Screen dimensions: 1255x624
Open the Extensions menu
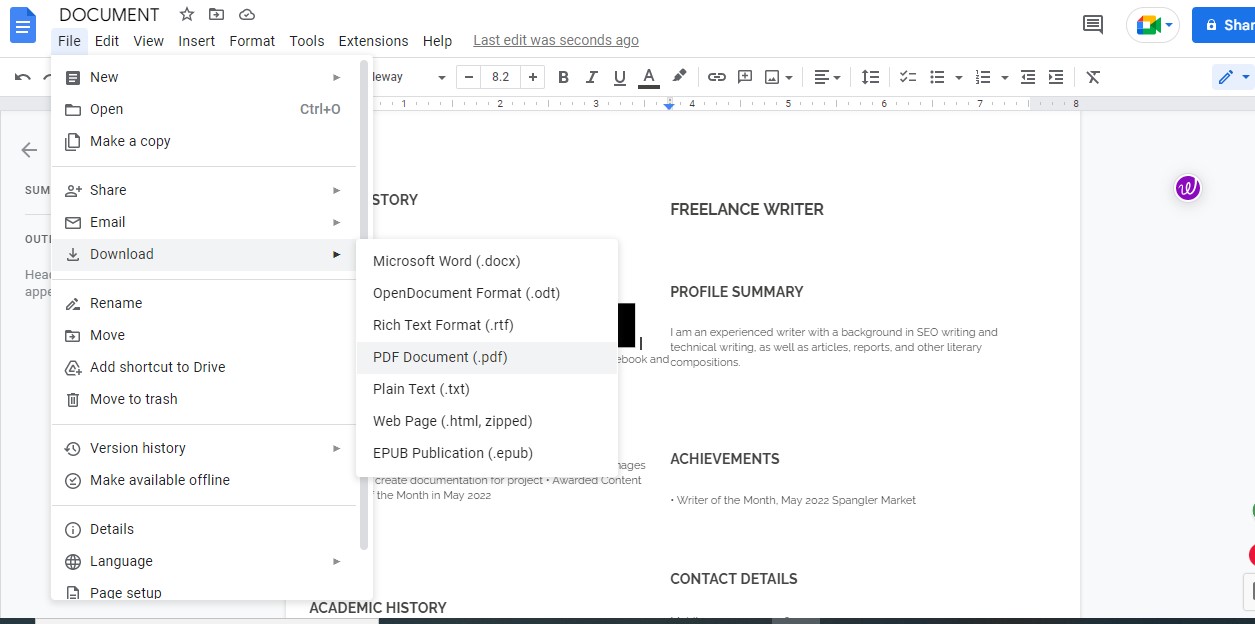[373, 41]
